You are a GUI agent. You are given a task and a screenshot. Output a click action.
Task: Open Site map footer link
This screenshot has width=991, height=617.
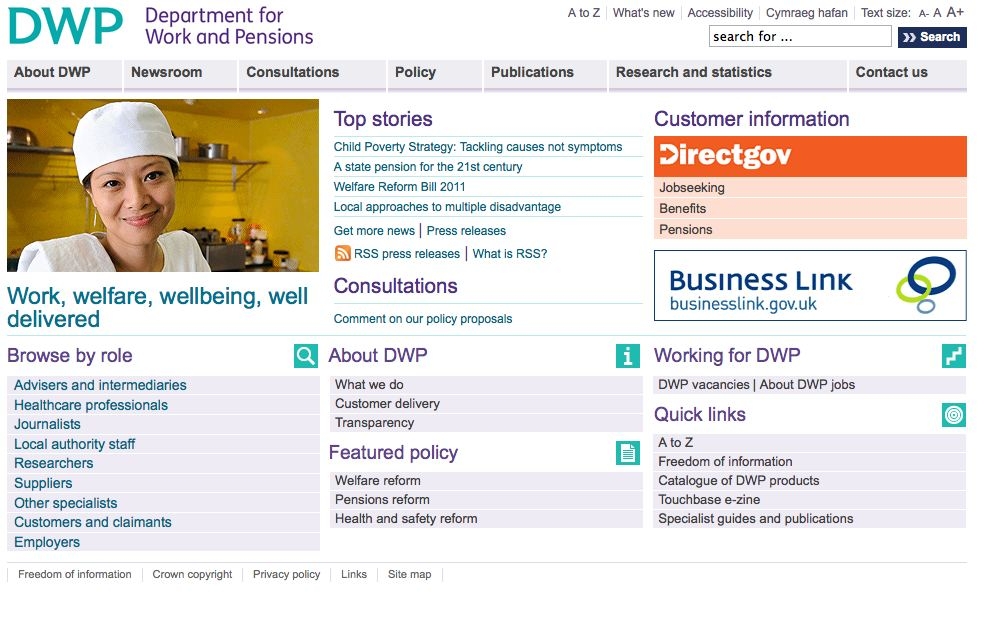[x=410, y=575]
